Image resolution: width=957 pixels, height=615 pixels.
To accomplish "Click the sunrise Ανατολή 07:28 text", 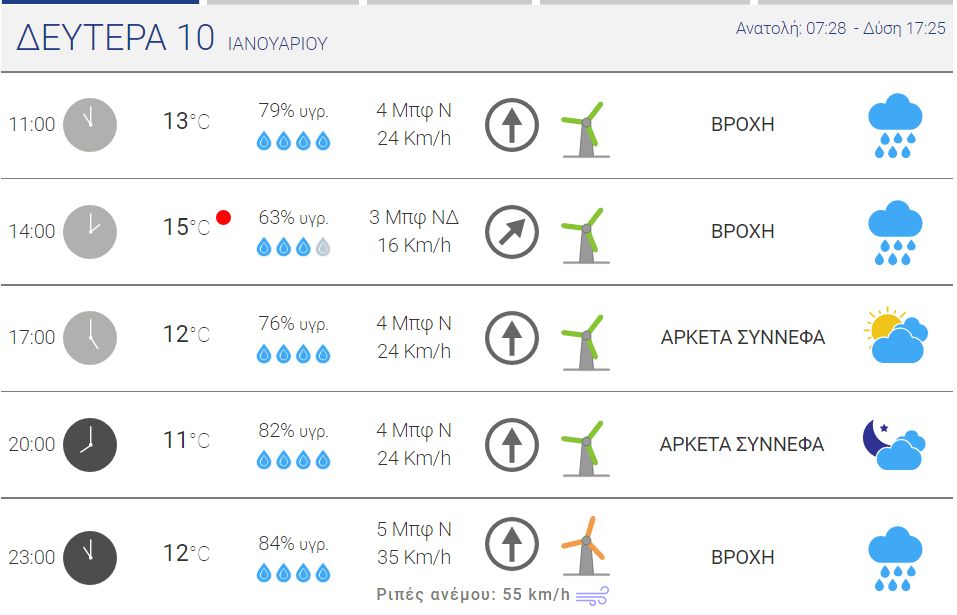I will pyautogui.click(x=791, y=28).
